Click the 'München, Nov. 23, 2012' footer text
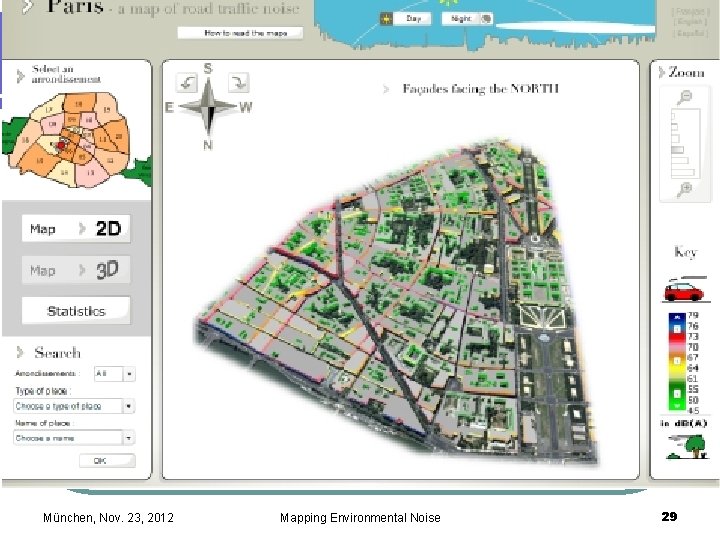The width and height of the screenshot is (720, 540). 108,518
